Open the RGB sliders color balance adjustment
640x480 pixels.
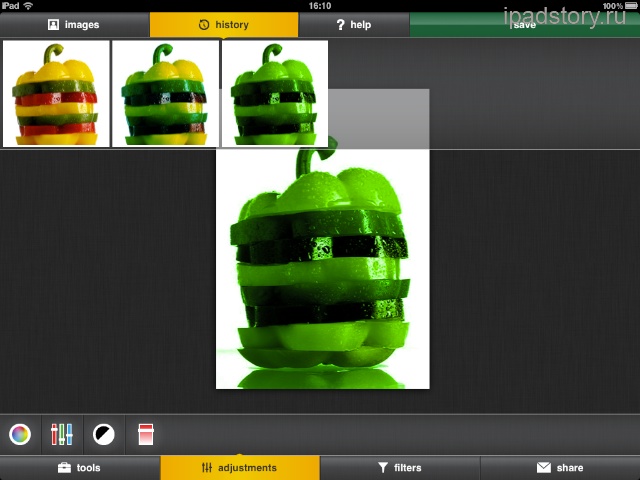[x=62, y=434]
